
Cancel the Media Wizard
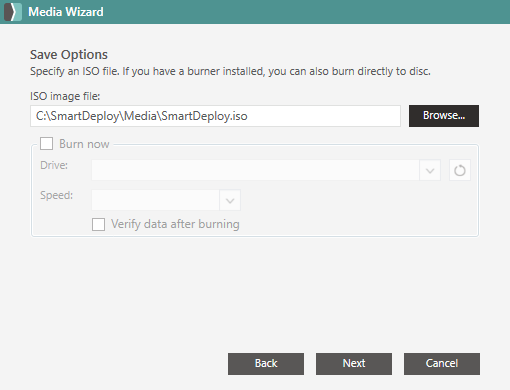442,364
